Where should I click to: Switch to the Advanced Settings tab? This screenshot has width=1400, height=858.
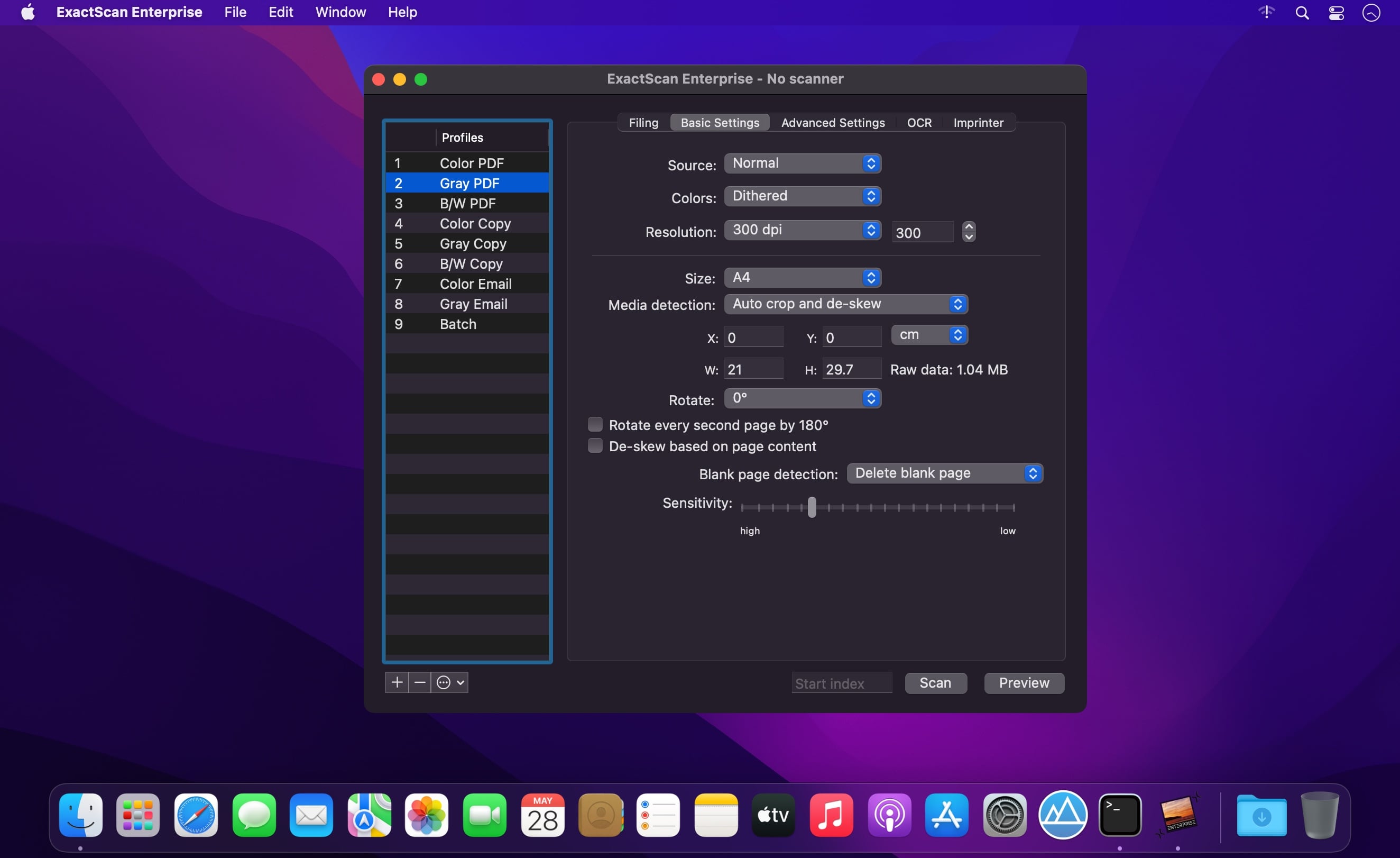point(832,123)
